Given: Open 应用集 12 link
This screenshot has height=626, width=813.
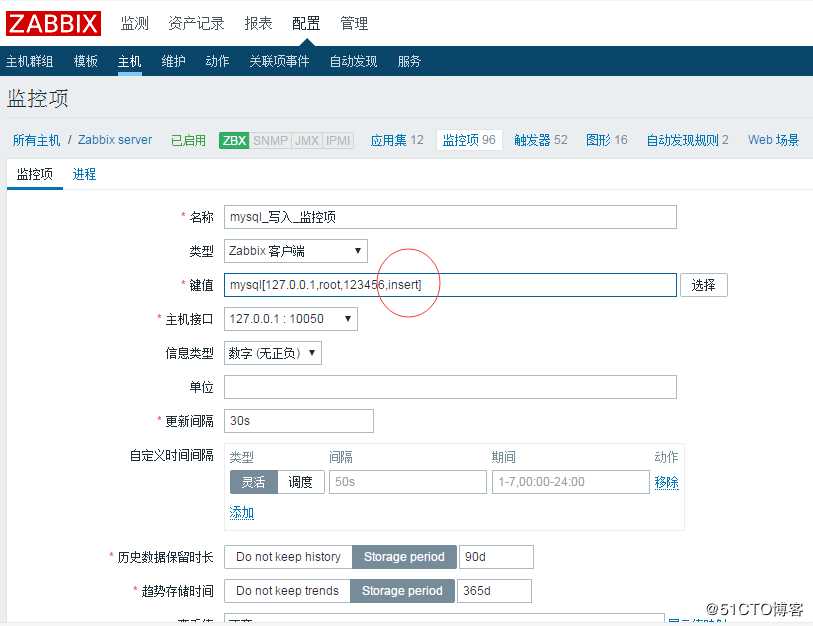Looking at the screenshot, I should (x=397, y=140).
